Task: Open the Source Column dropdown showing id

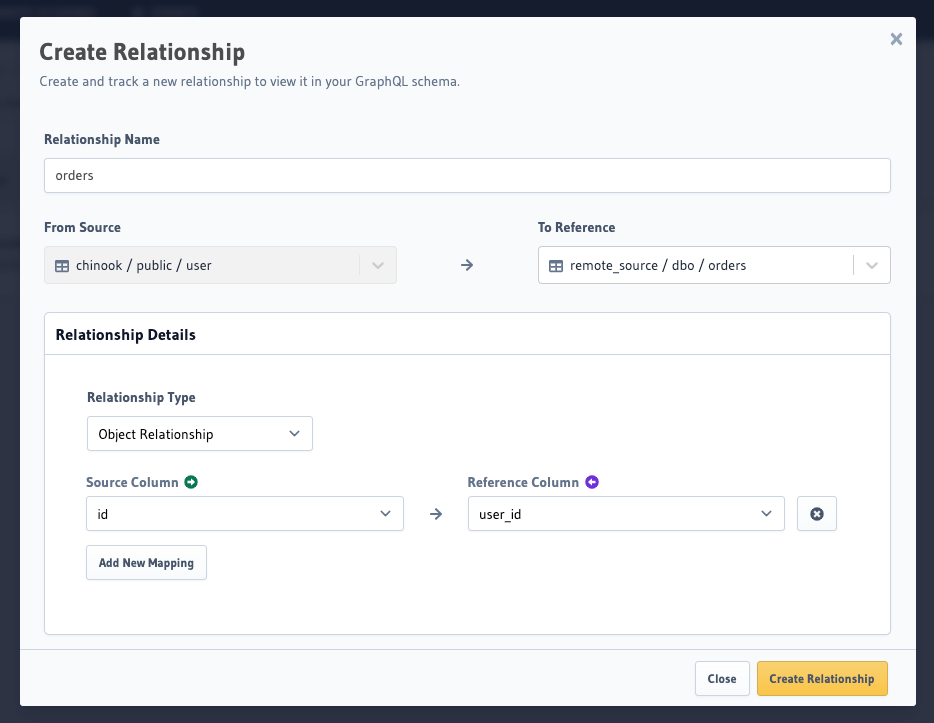Action: tap(245, 513)
